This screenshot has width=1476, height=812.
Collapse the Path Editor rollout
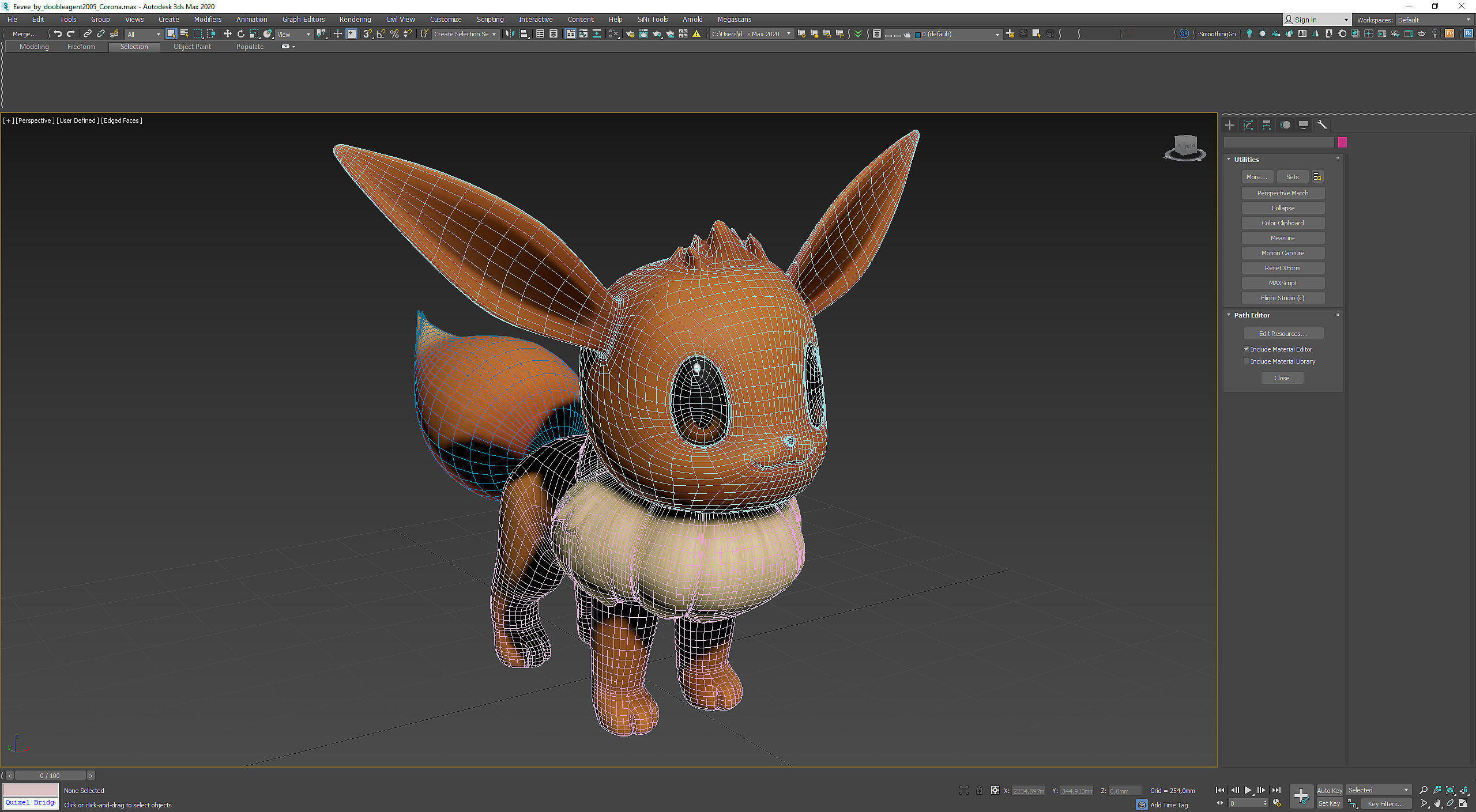pos(1229,315)
